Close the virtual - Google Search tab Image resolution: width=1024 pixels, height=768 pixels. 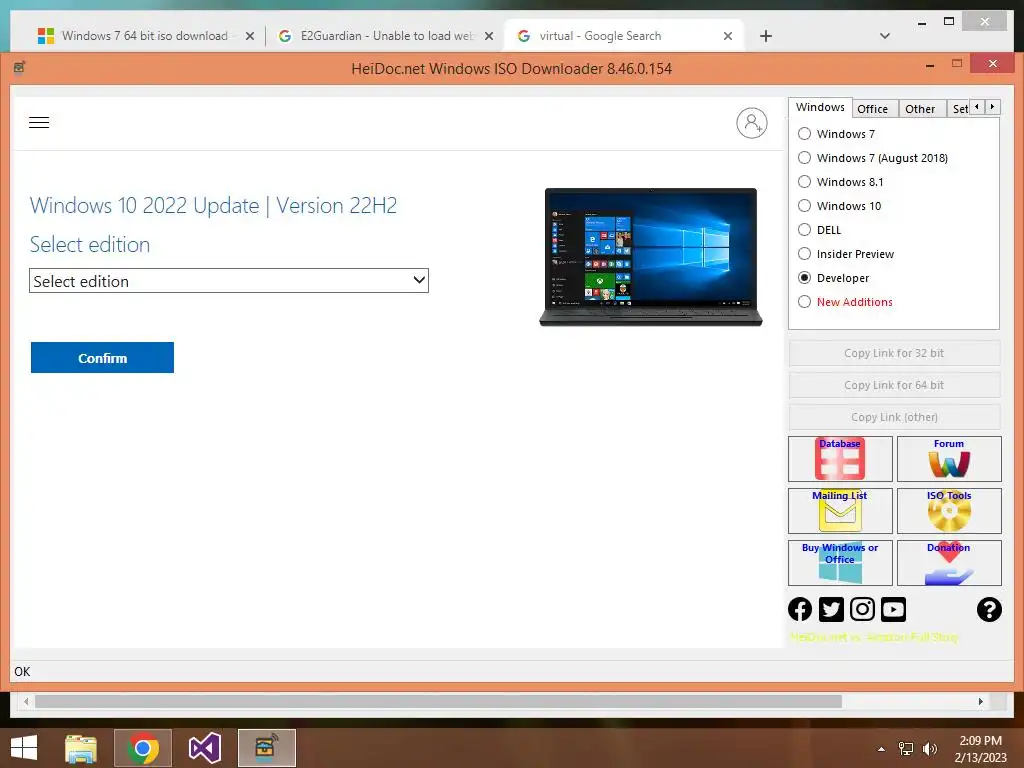point(728,36)
